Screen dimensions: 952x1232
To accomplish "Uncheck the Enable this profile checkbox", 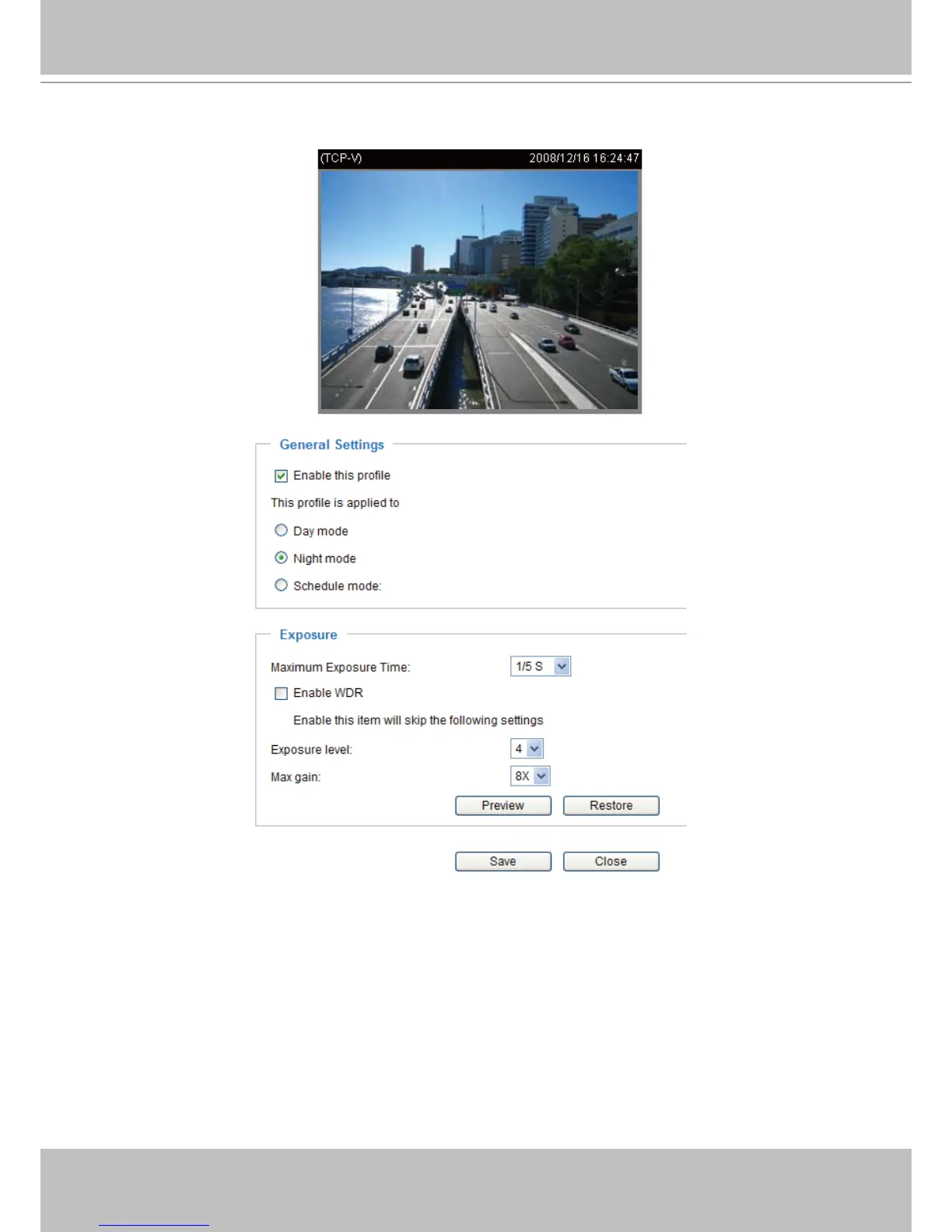I will 281,476.
